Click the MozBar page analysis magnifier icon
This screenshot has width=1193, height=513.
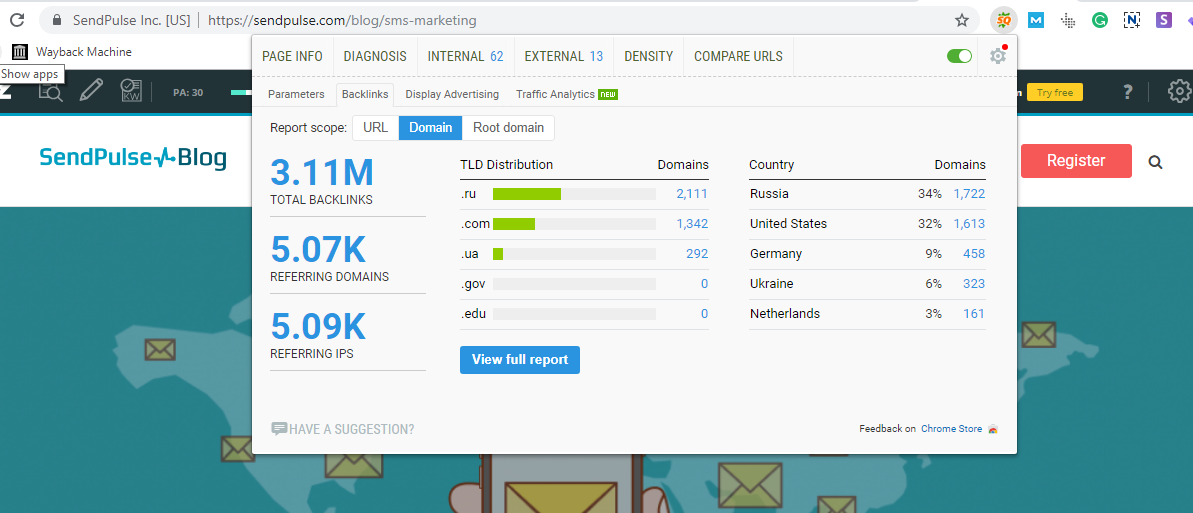(51, 91)
